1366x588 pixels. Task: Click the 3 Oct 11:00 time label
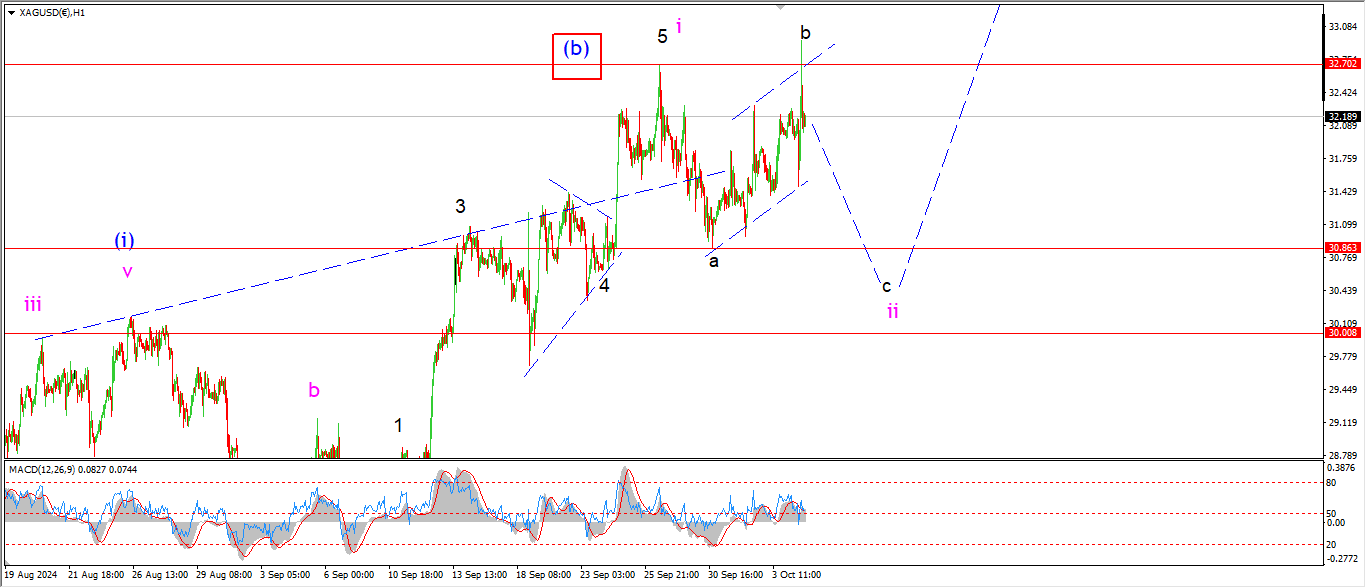(796, 575)
